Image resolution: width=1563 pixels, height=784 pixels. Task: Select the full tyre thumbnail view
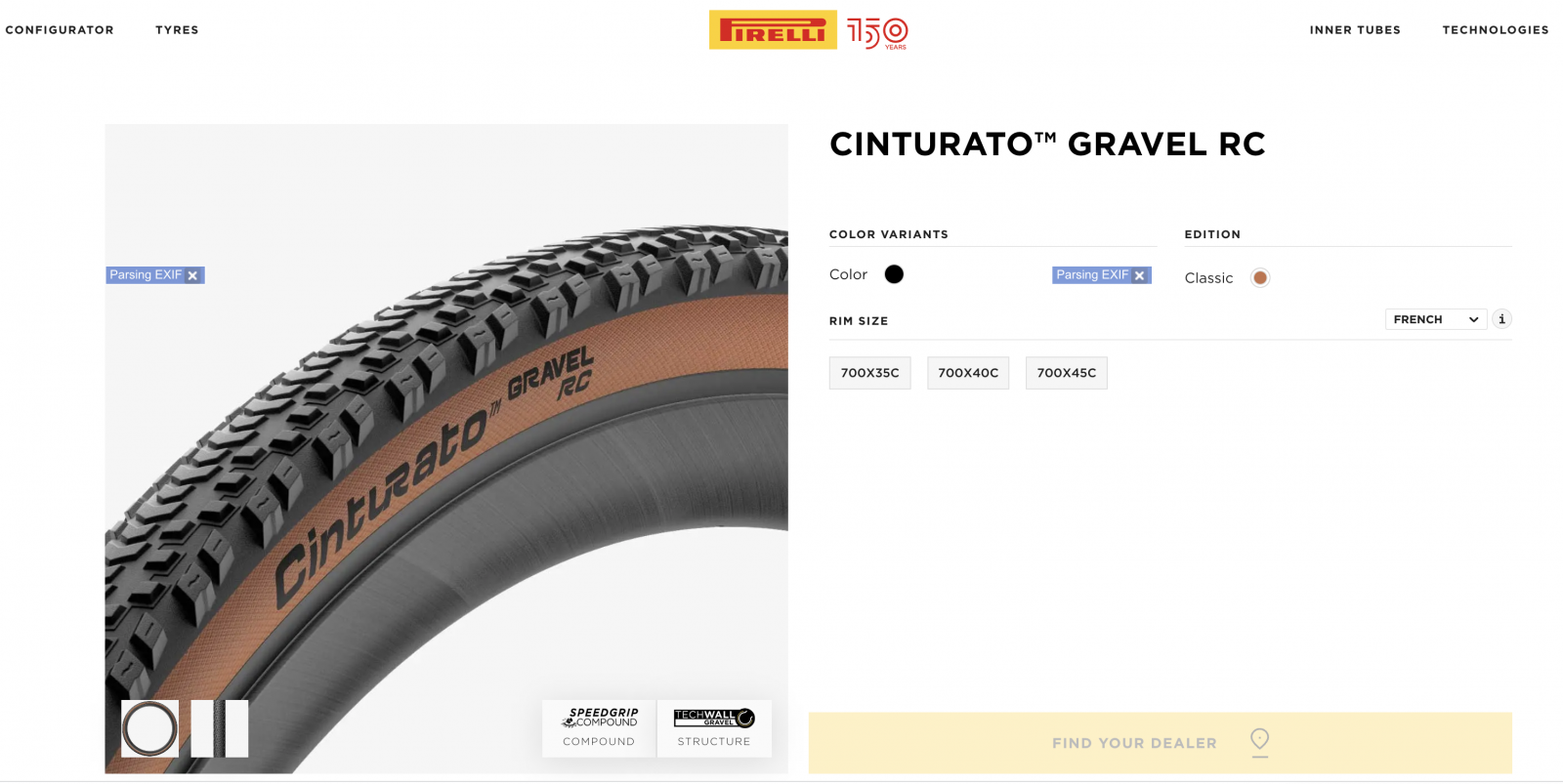click(150, 728)
